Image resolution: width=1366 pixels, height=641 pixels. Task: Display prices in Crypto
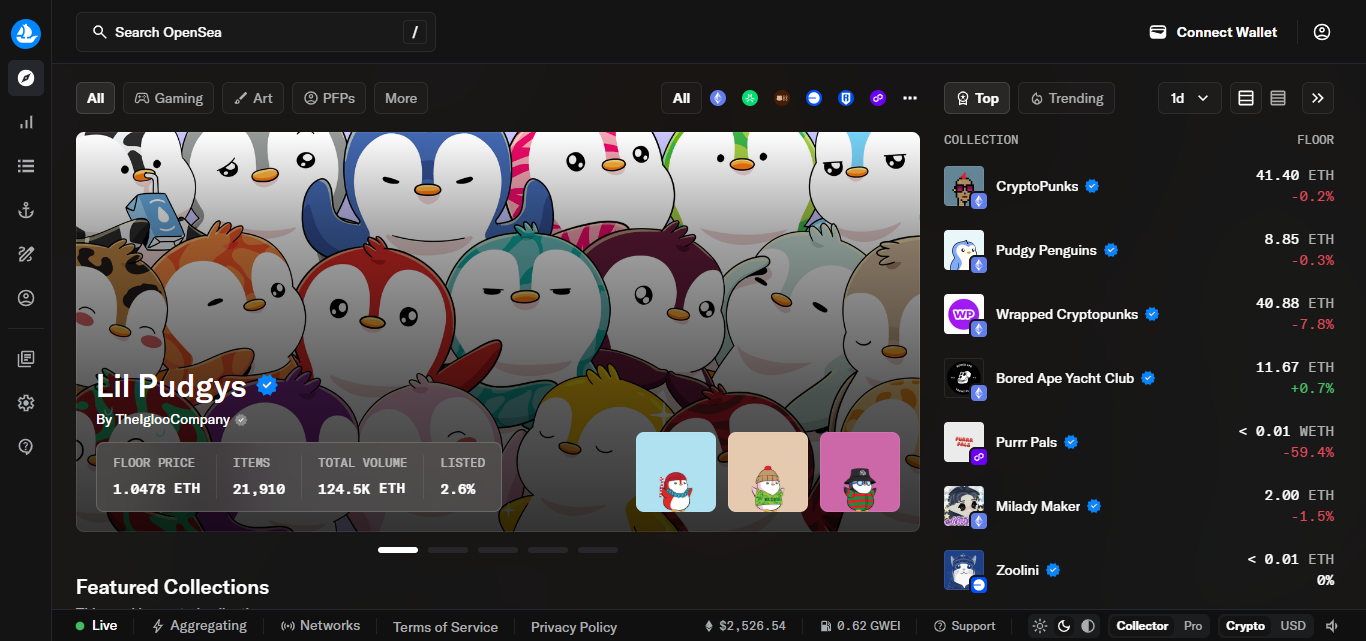1246,626
